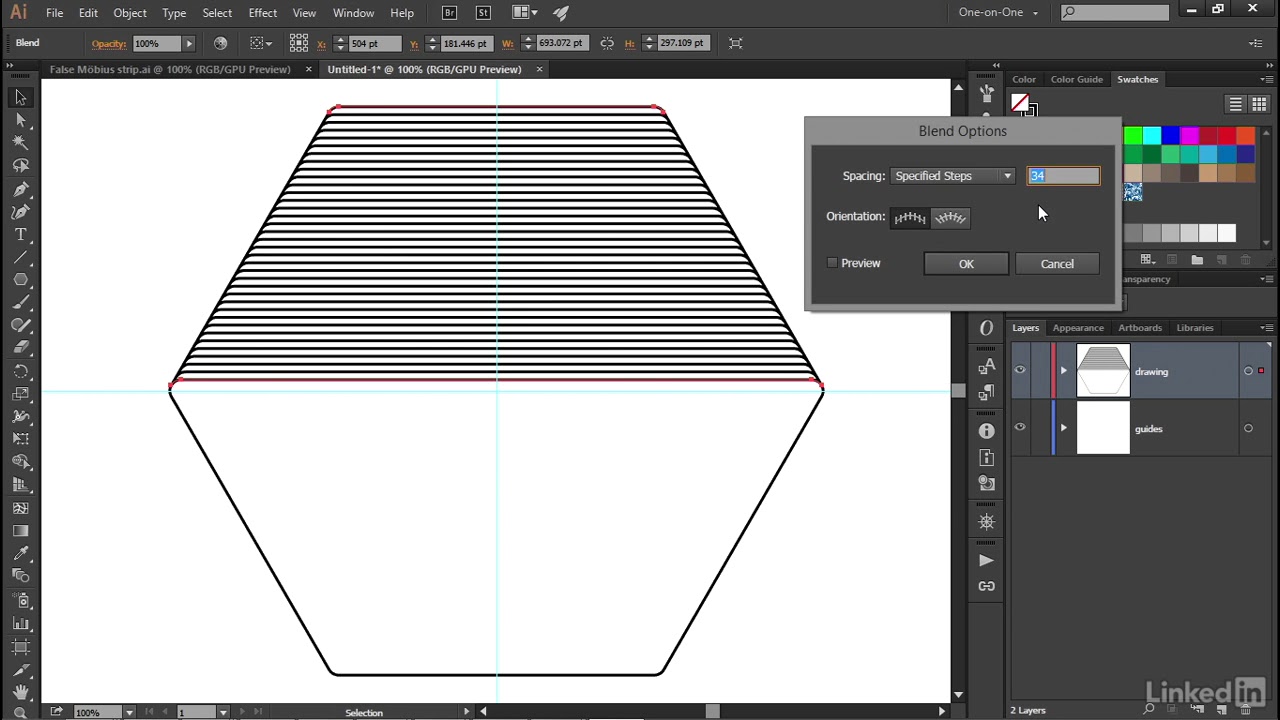Switch Swatches panel to thumbnail view

[1258, 104]
